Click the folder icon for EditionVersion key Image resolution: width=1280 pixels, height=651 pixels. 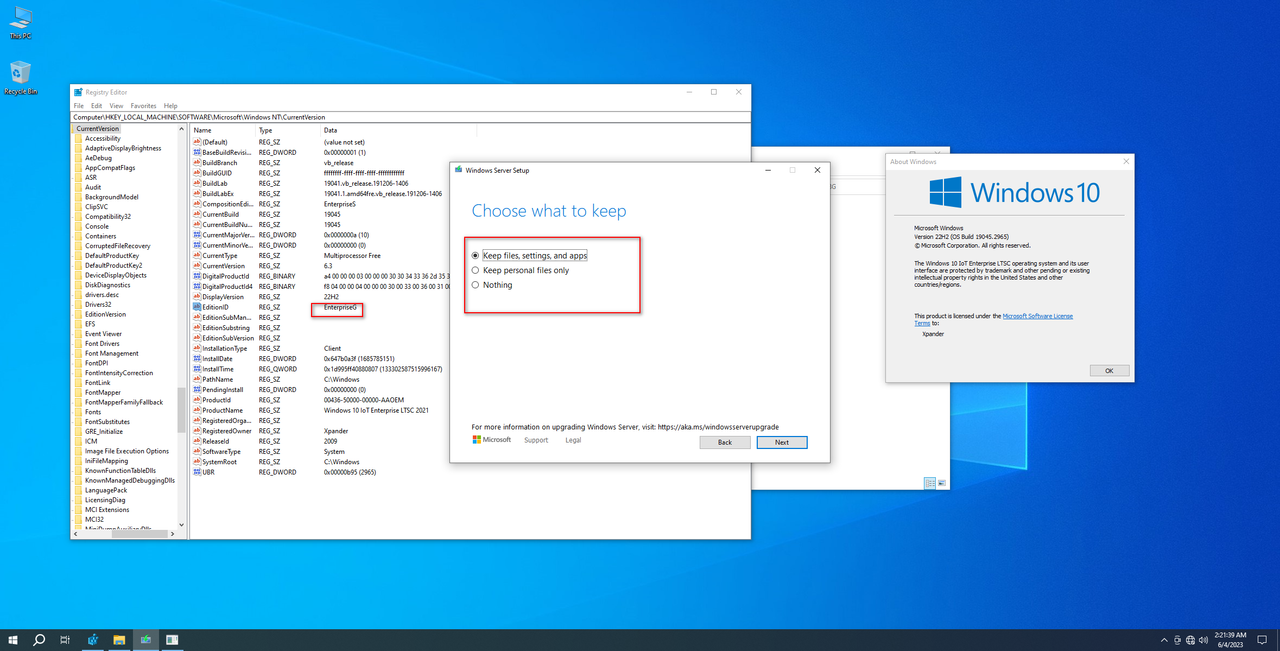click(78, 314)
